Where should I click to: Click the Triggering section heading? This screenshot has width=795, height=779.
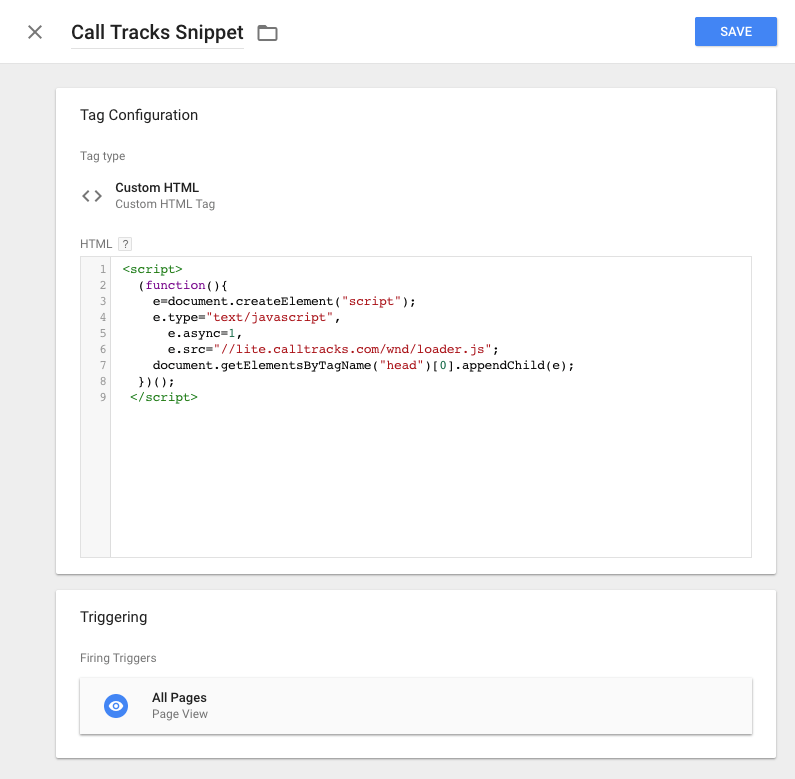[x=114, y=617]
